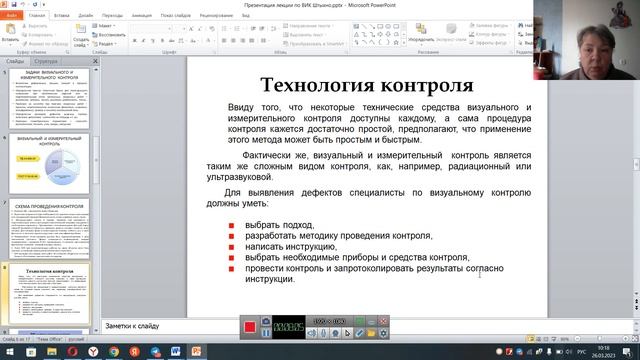Click Преобразовать в SmartArt
This screenshot has width=640, height=360.
(x=314, y=44)
